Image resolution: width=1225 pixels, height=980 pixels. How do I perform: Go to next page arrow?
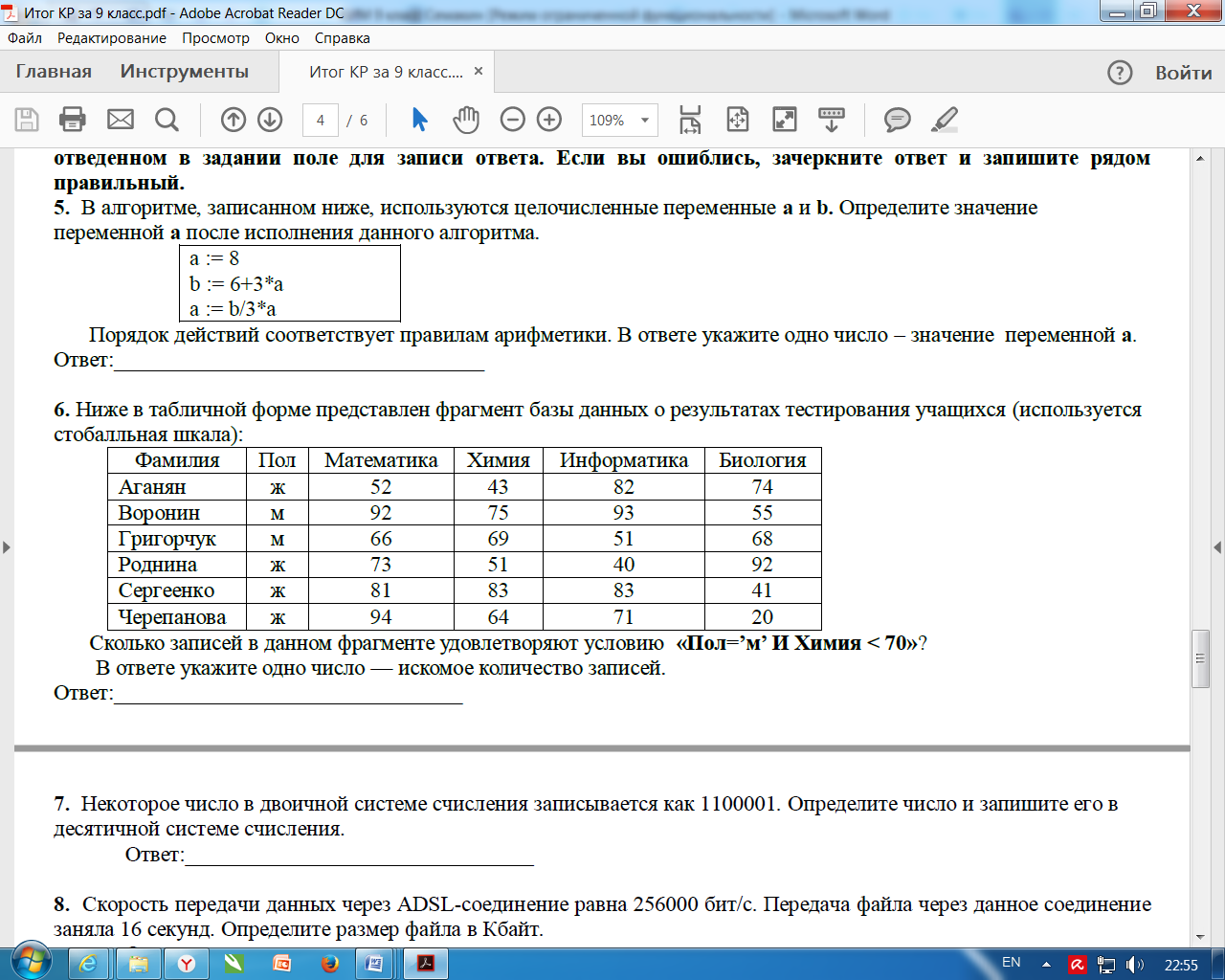270,120
